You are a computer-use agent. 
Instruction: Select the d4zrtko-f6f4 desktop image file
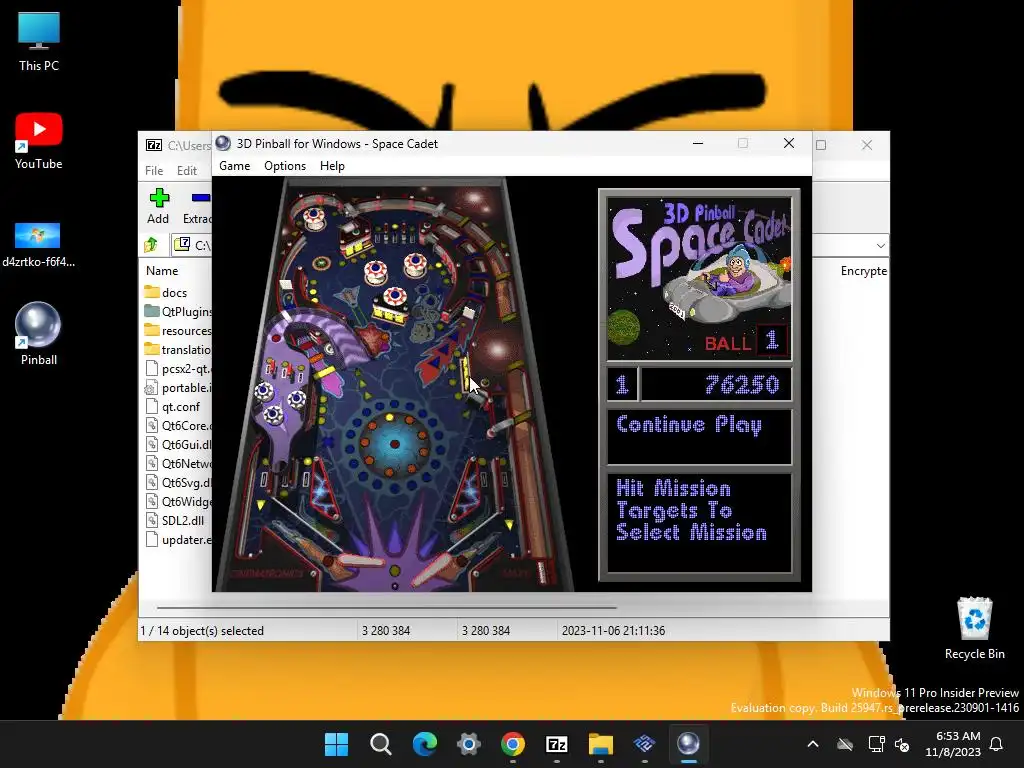click(x=39, y=246)
